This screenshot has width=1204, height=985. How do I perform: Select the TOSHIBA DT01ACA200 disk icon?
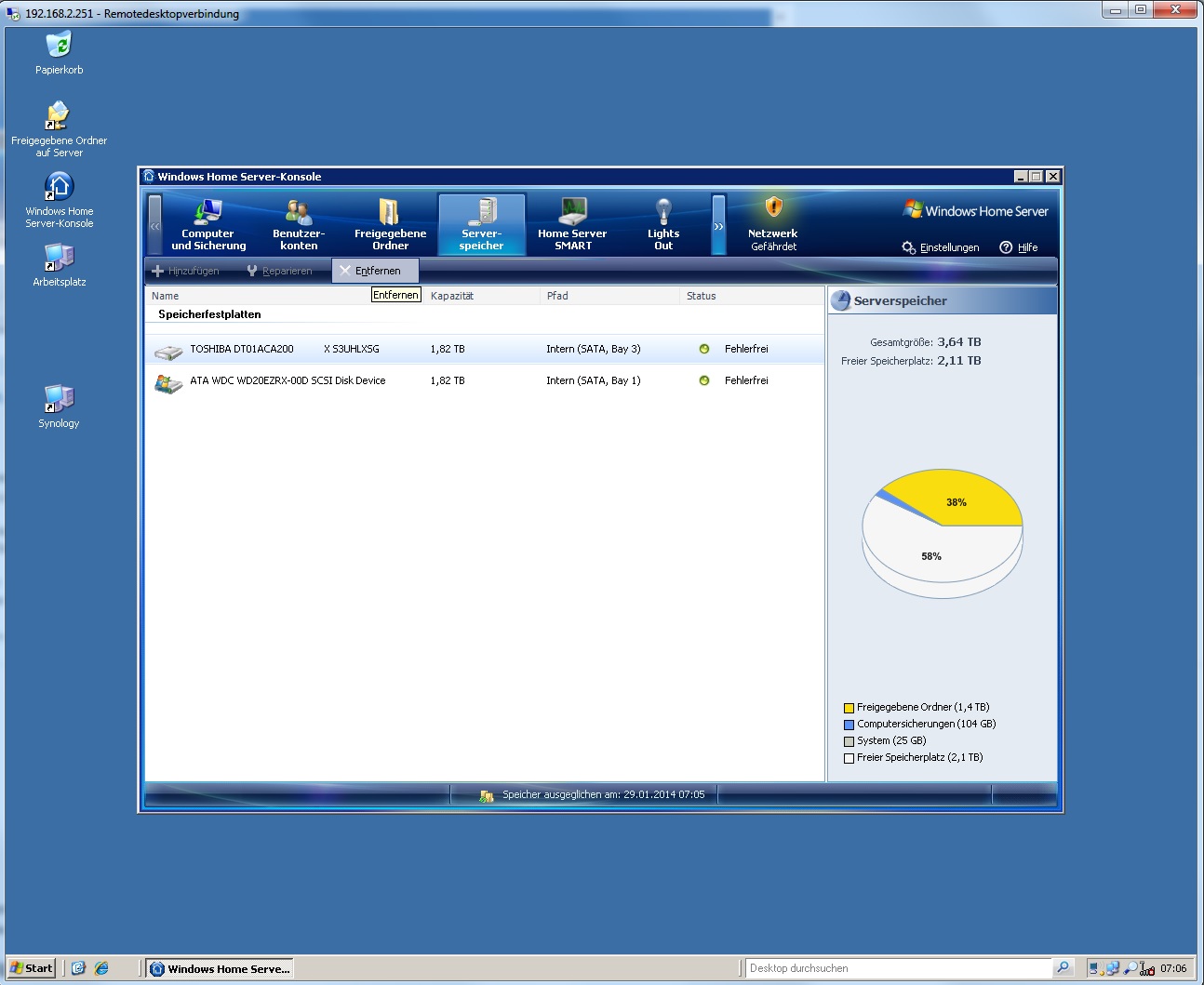[168, 351]
